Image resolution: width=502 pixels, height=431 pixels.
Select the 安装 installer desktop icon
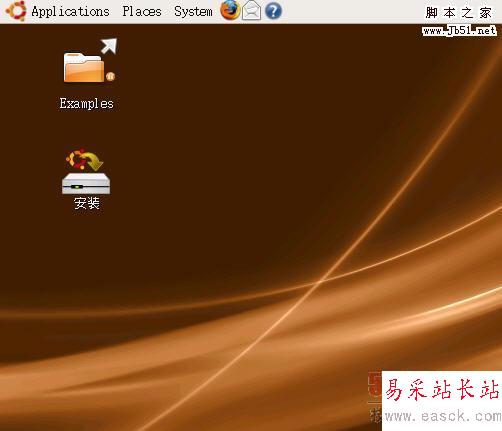pos(86,171)
